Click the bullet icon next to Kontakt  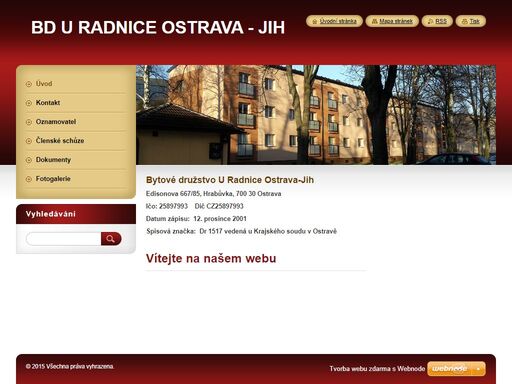29,103
